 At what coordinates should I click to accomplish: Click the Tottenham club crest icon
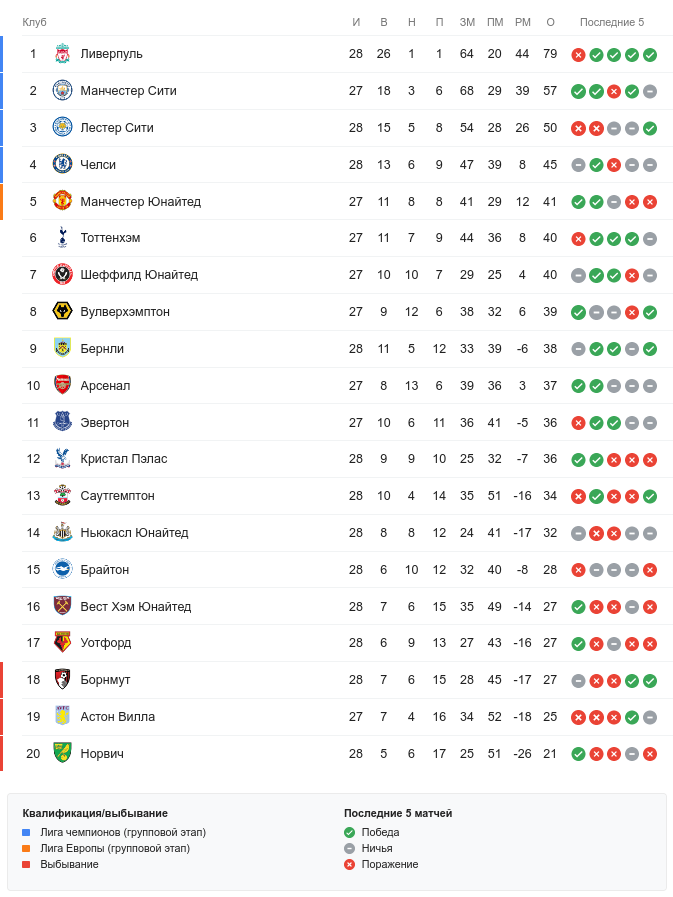(62, 238)
